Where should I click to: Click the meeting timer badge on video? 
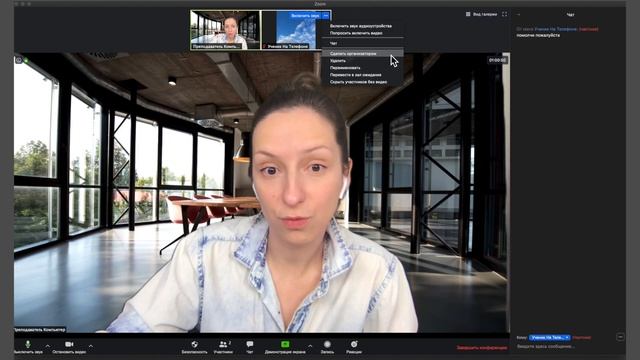[498, 60]
